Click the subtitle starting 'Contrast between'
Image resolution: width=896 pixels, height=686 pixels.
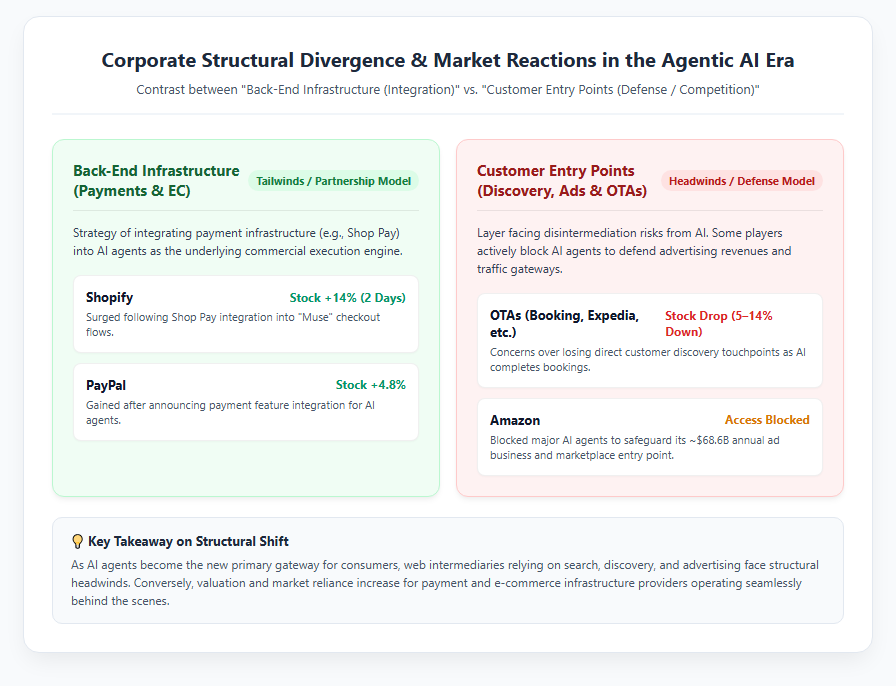pyautogui.click(x=447, y=90)
